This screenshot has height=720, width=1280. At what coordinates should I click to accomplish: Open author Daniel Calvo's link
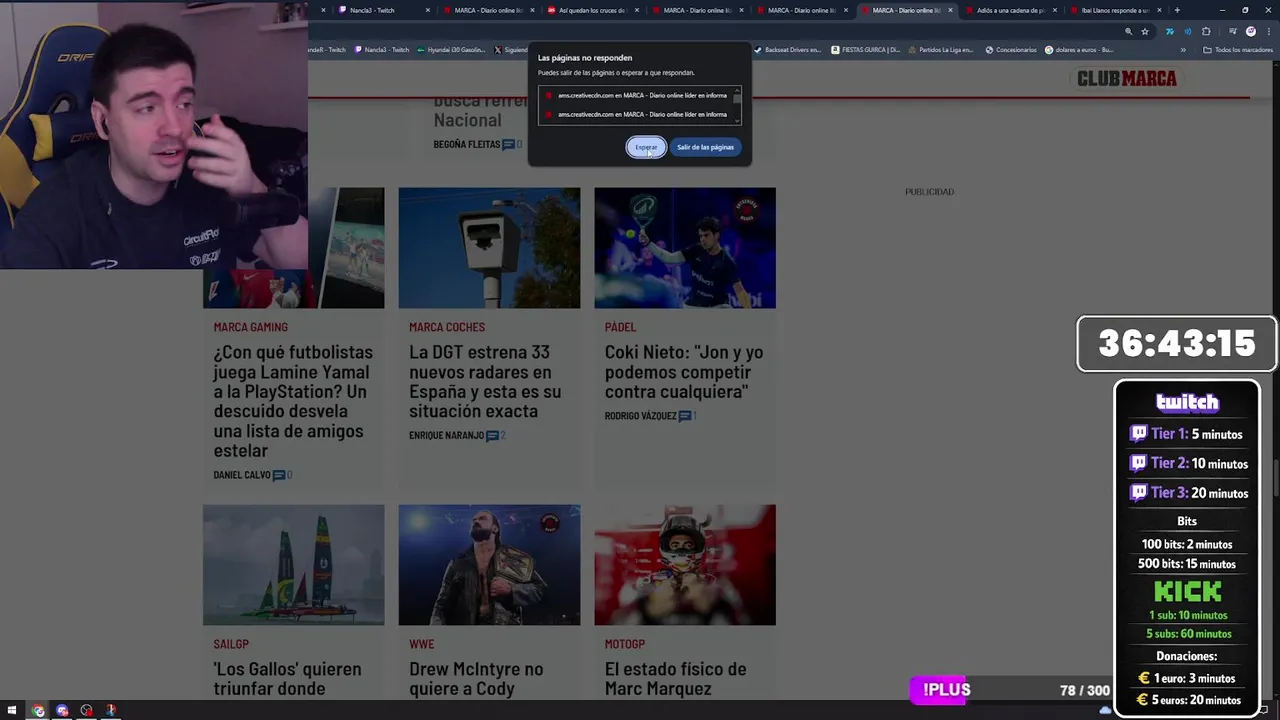point(242,475)
